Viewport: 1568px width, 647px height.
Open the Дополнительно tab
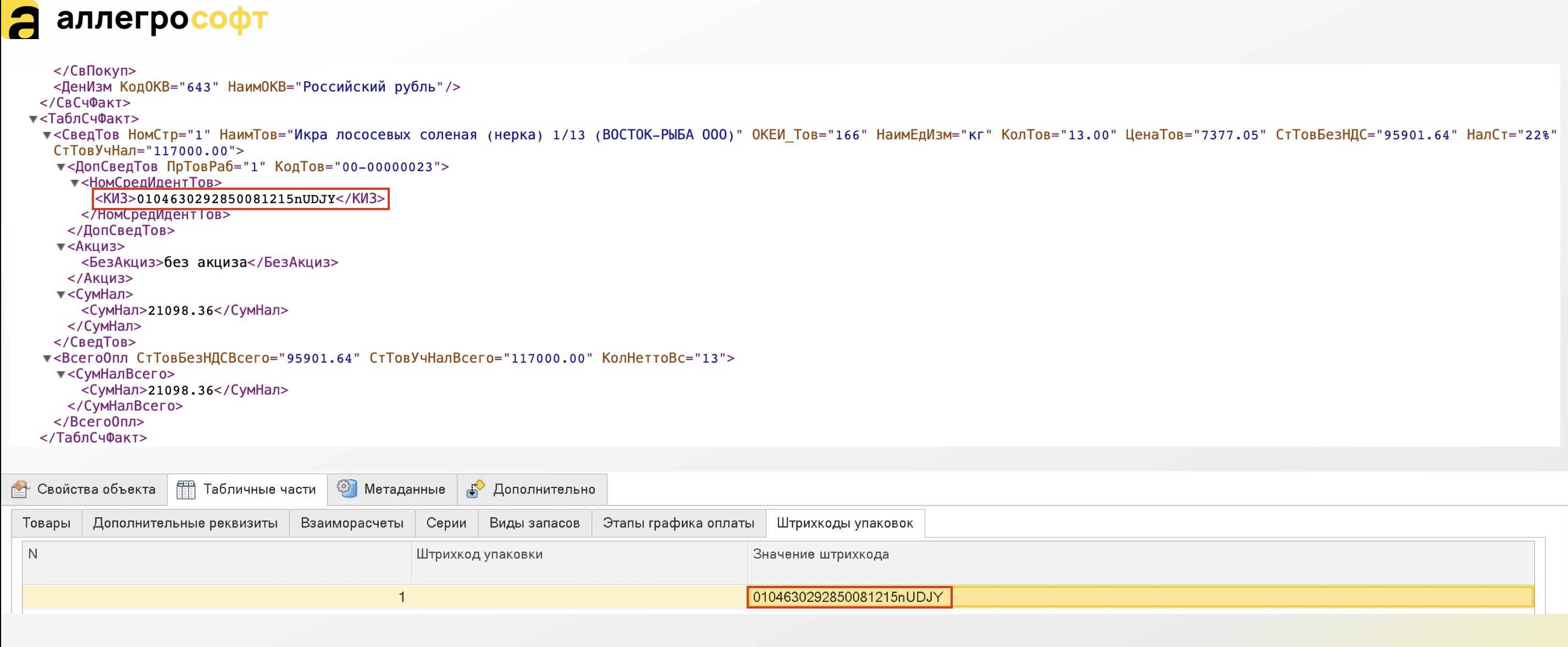click(532, 489)
